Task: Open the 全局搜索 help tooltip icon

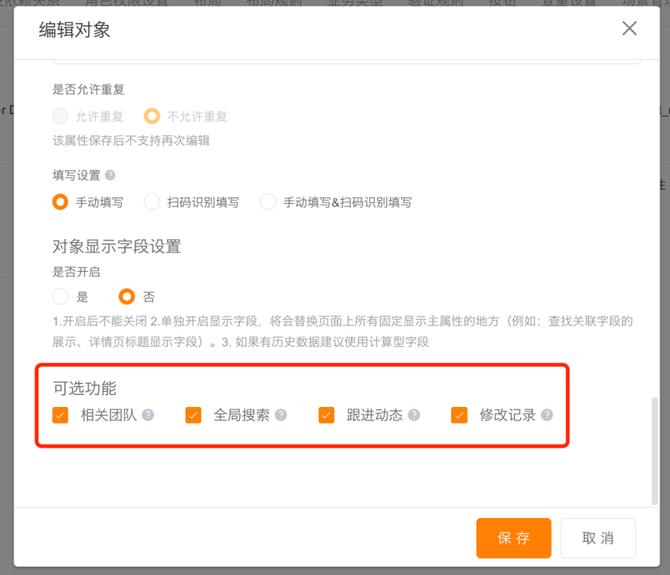Action: coord(281,415)
